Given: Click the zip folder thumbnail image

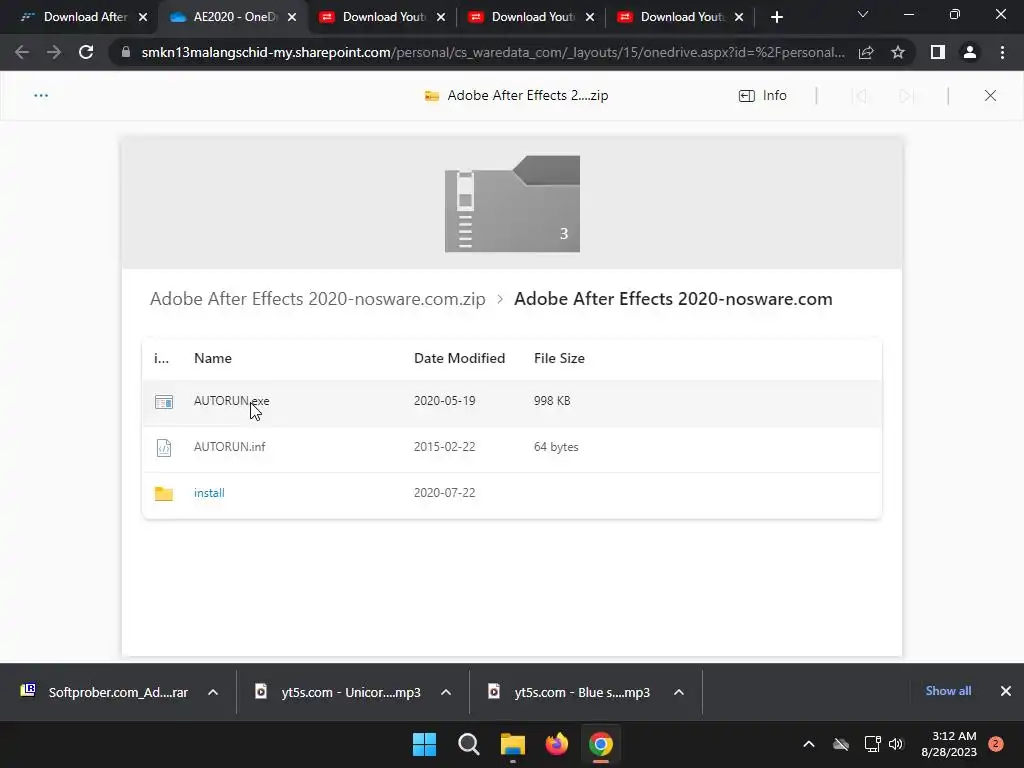Looking at the screenshot, I should tap(512, 204).
